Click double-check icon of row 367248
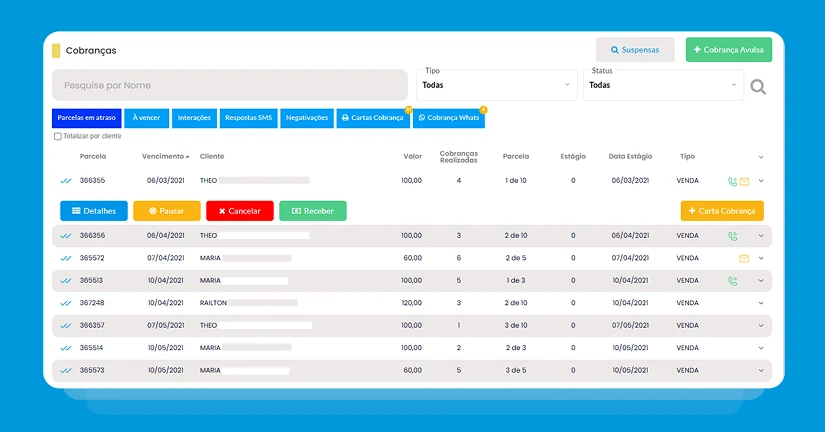This screenshot has height=432, width=825. click(x=66, y=303)
